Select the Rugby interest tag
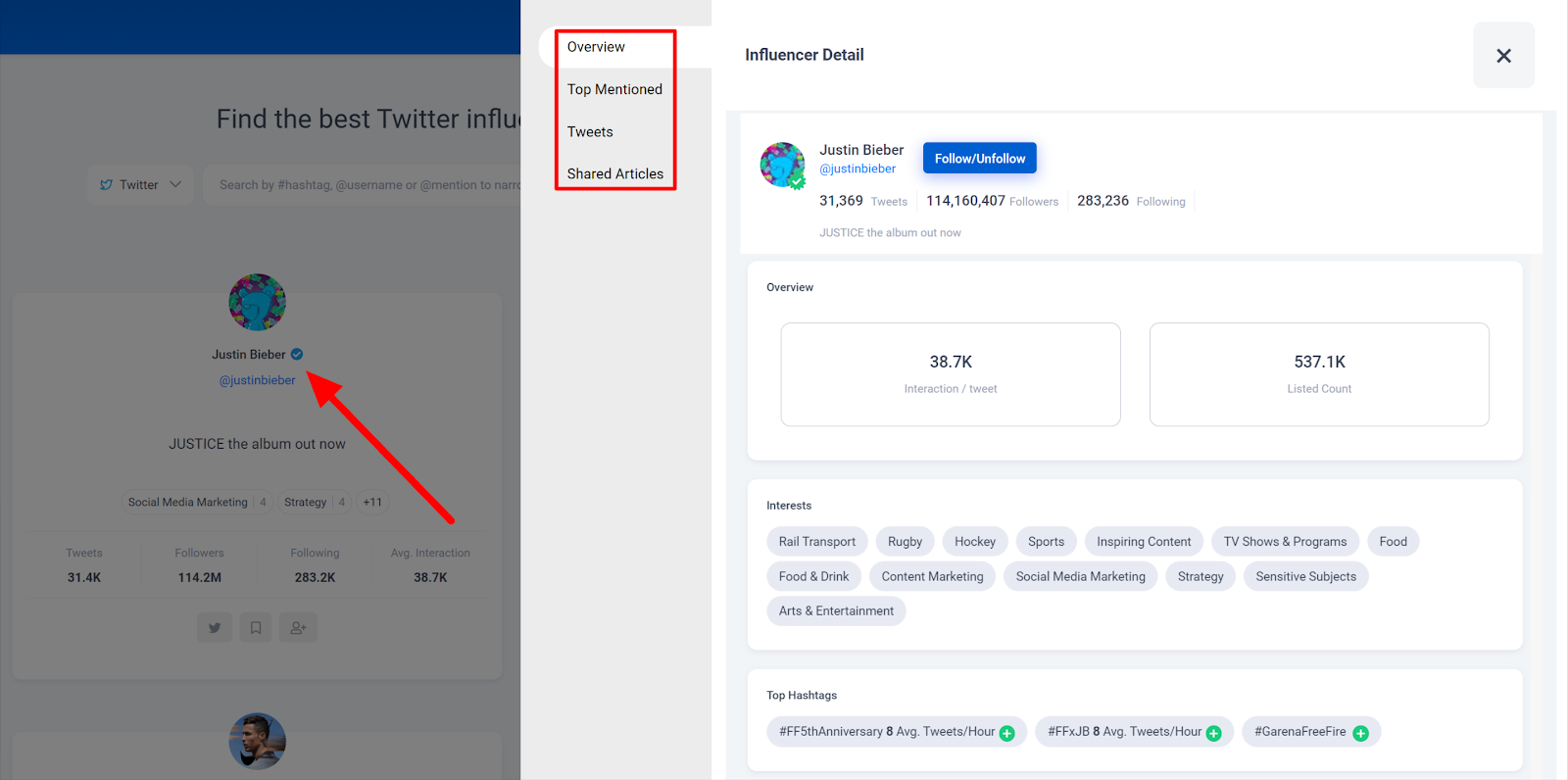The image size is (1568, 780). point(906,541)
